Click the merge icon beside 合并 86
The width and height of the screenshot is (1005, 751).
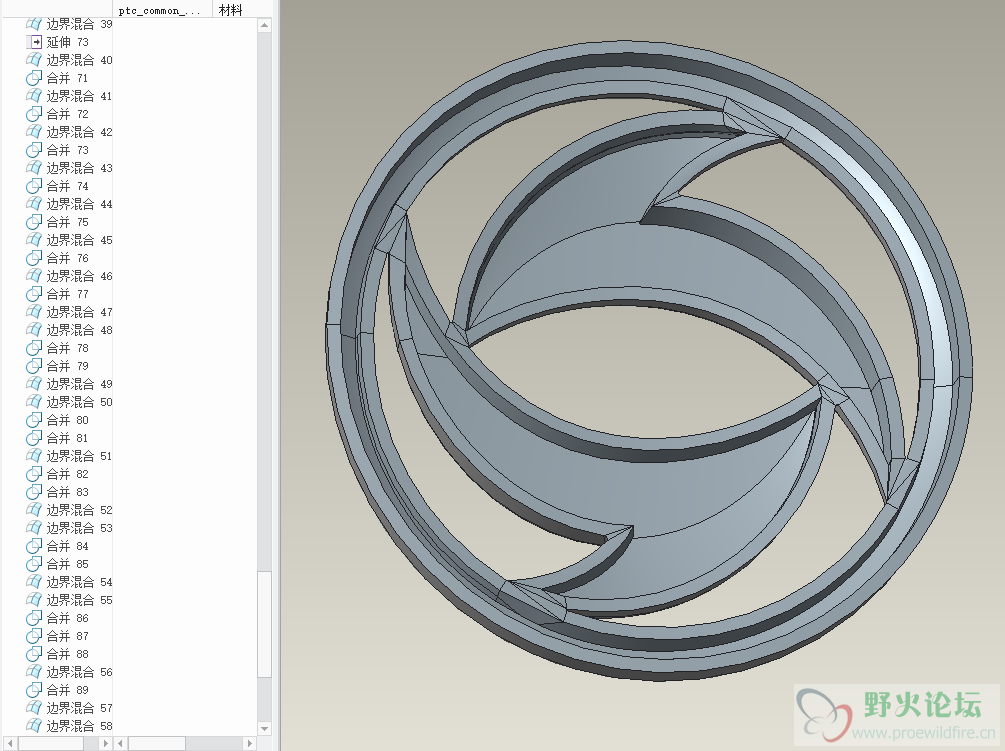[34, 618]
